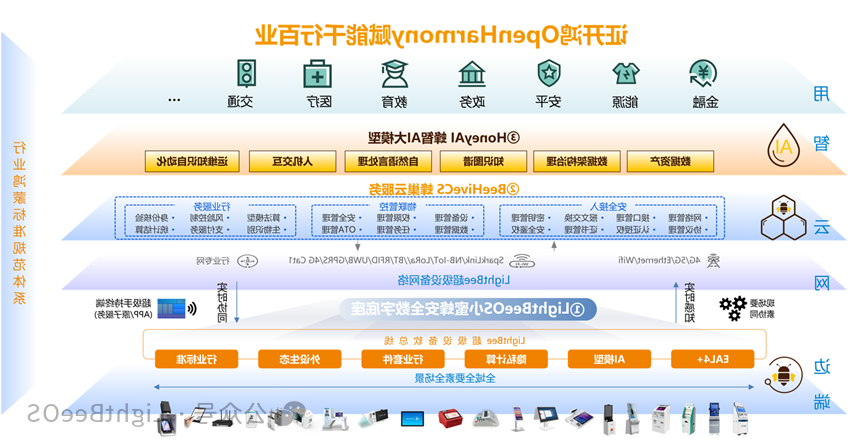865x448 pixels.
Task: Click the blue handheld terminal screen icon
Action: click(x=172, y=308)
